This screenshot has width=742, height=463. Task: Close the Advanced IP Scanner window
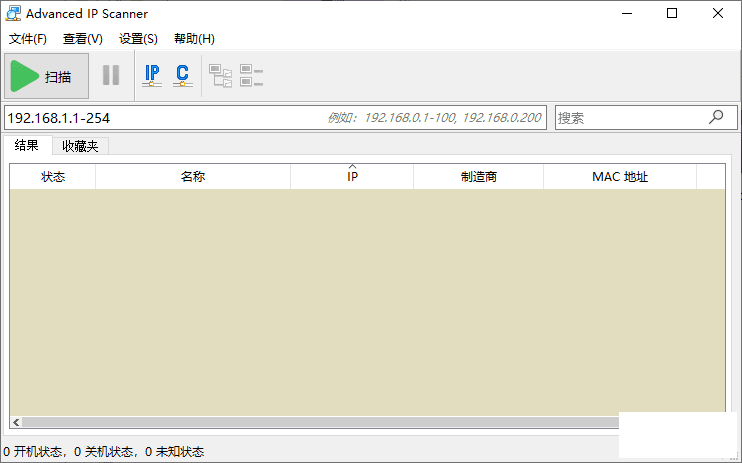717,14
